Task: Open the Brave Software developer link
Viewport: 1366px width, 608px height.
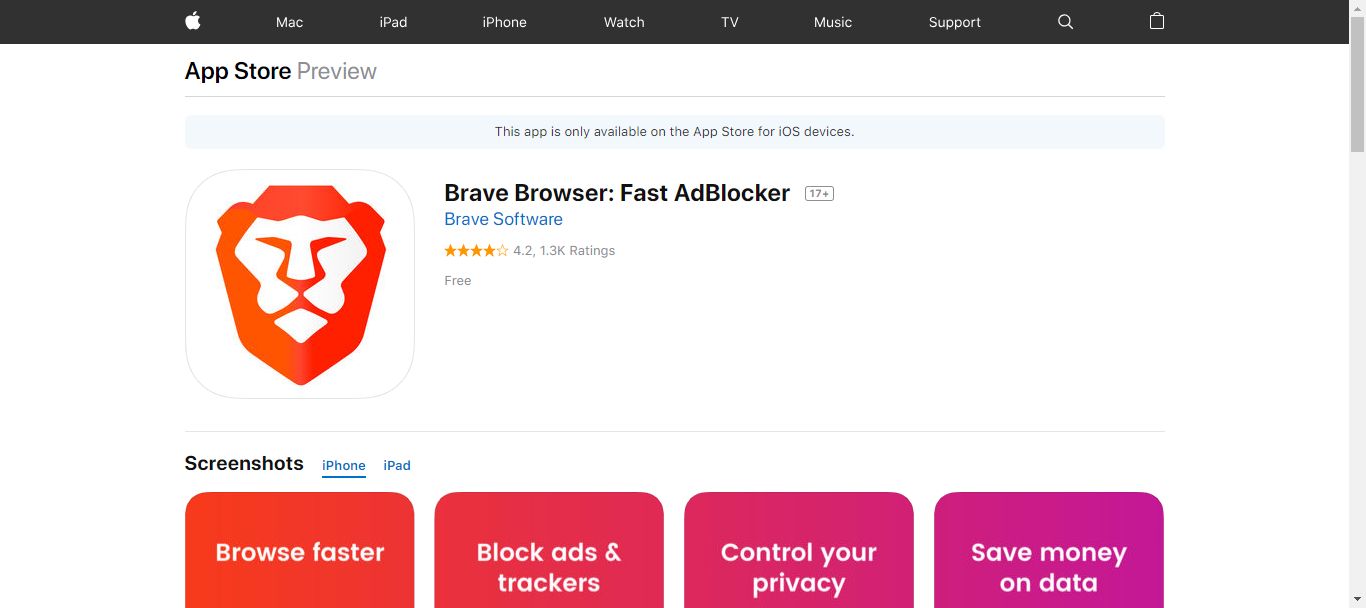Action: [503, 219]
